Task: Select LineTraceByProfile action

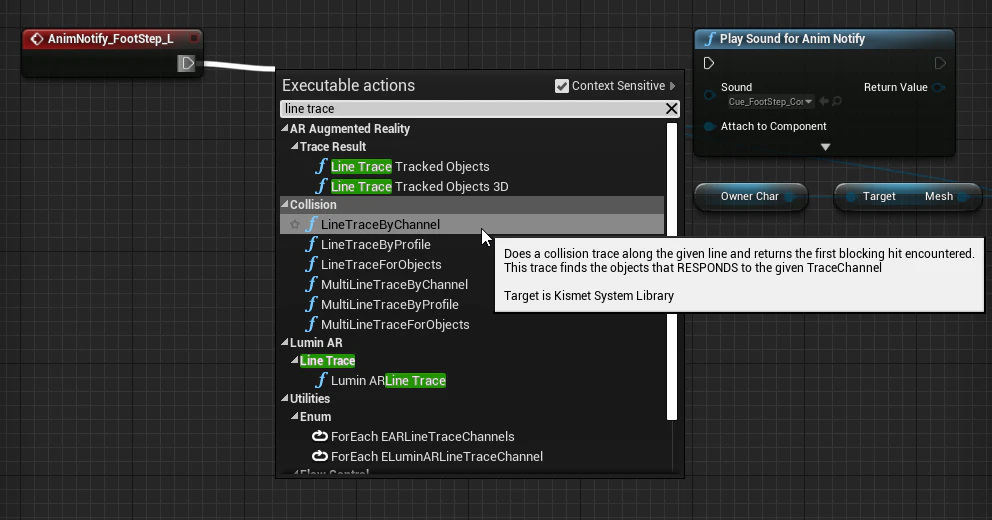Action: (376, 245)
